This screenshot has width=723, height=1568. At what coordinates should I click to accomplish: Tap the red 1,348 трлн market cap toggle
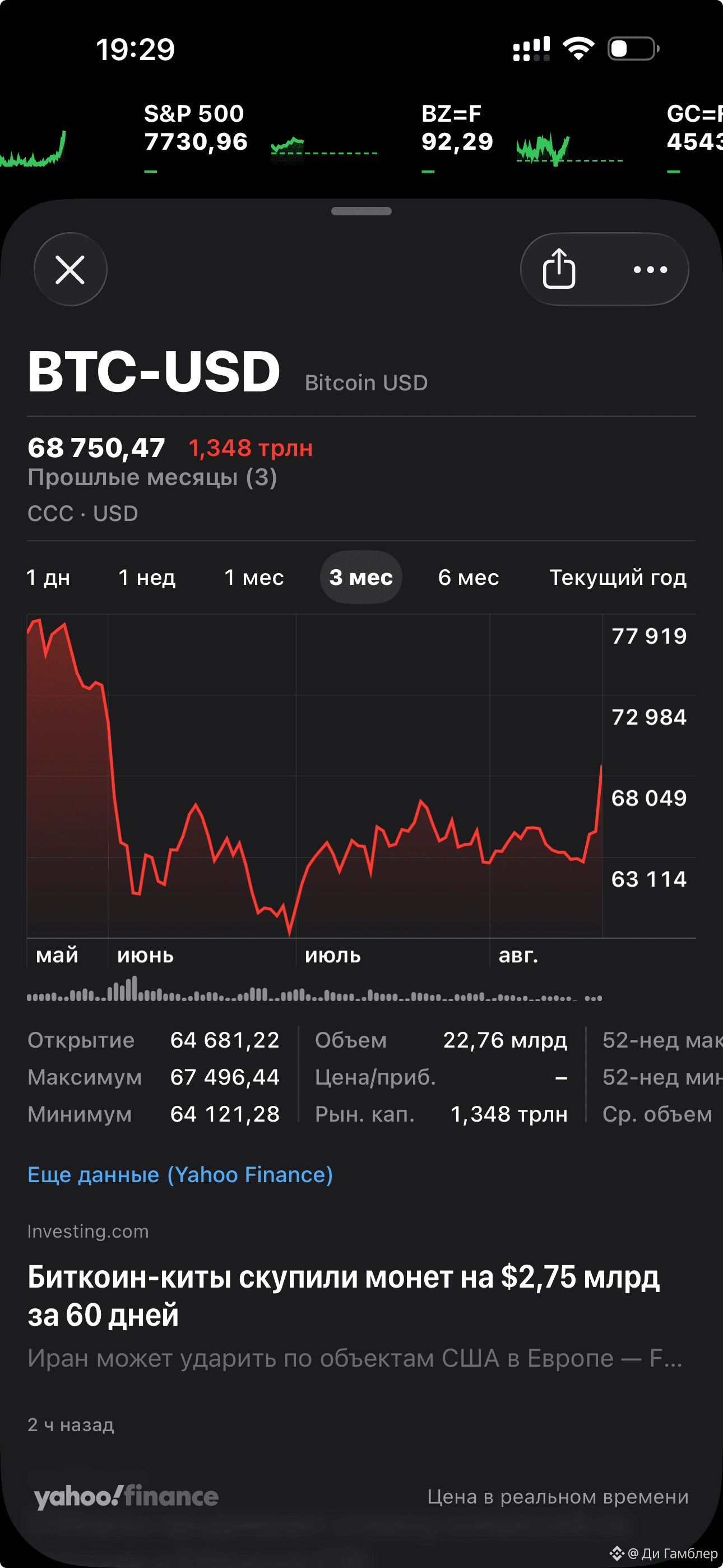point(250,448)
